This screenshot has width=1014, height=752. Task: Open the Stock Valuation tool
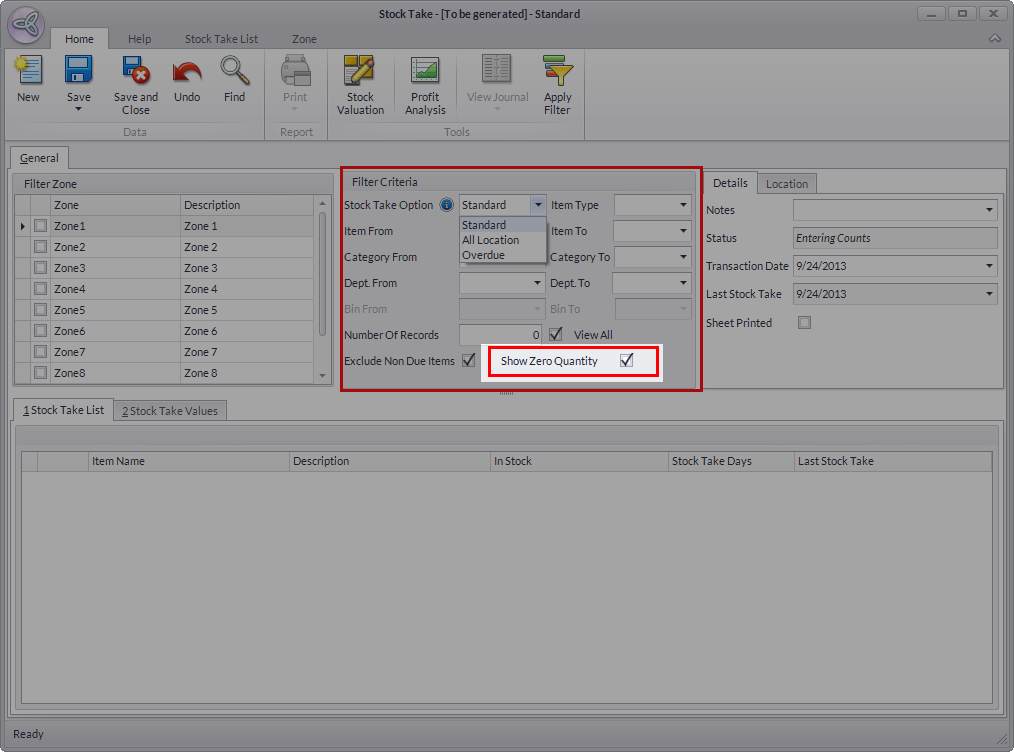pos(360,72)
